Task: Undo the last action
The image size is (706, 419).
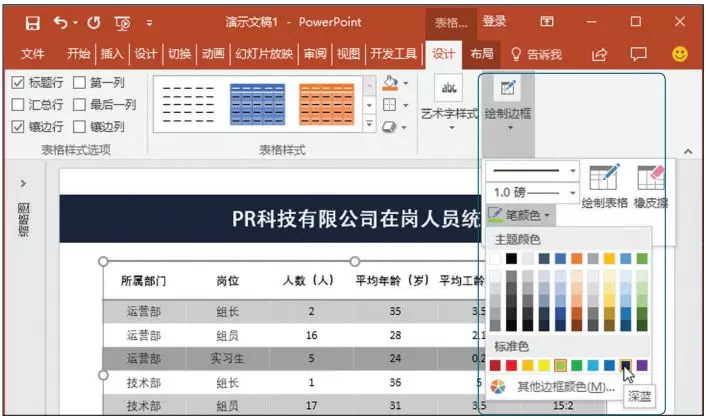Action: (60, 22)
